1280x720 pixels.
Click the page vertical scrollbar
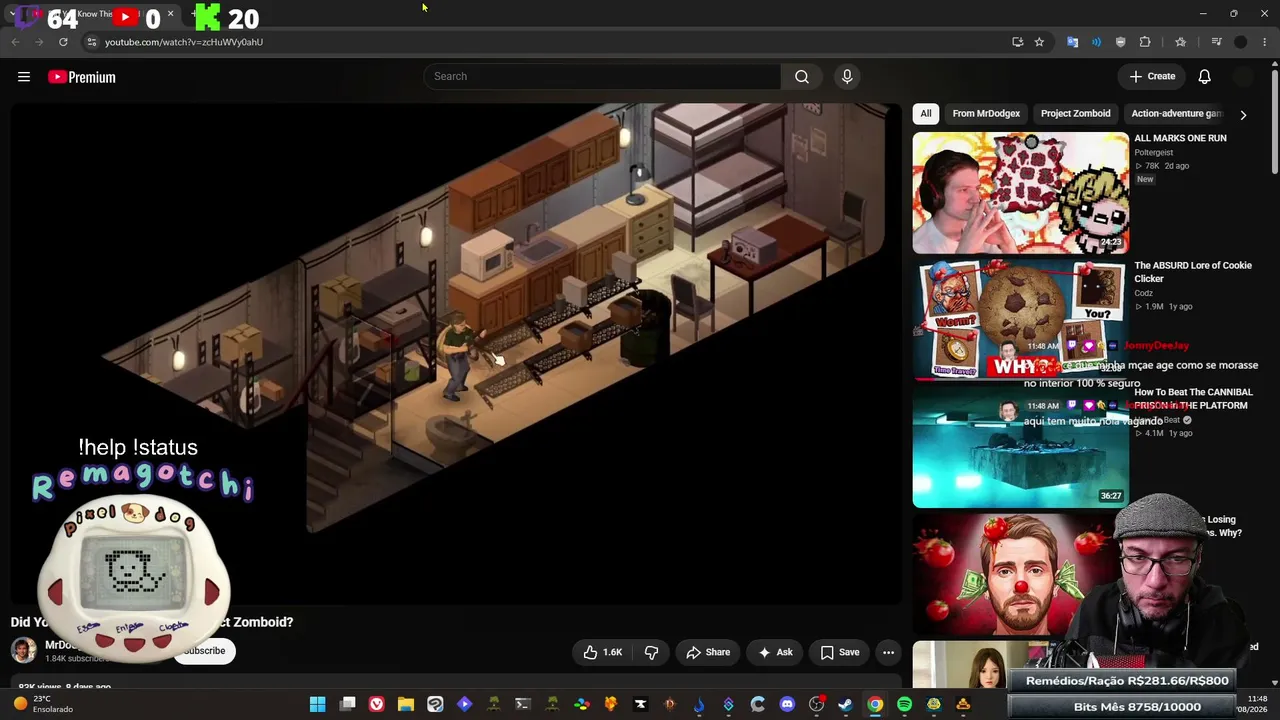pyautogui.click(x=1275, y=120)
